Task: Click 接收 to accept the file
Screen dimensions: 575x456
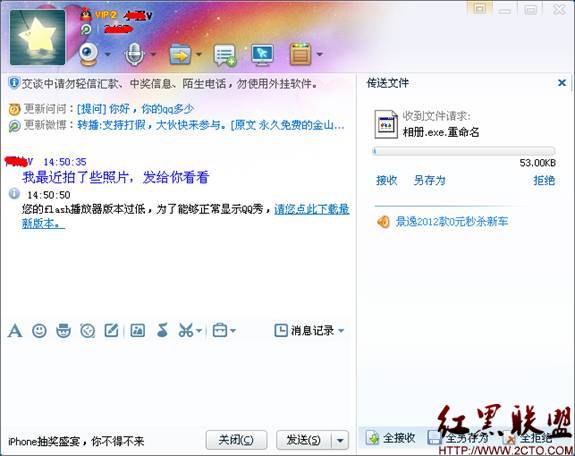Action: 387,180
